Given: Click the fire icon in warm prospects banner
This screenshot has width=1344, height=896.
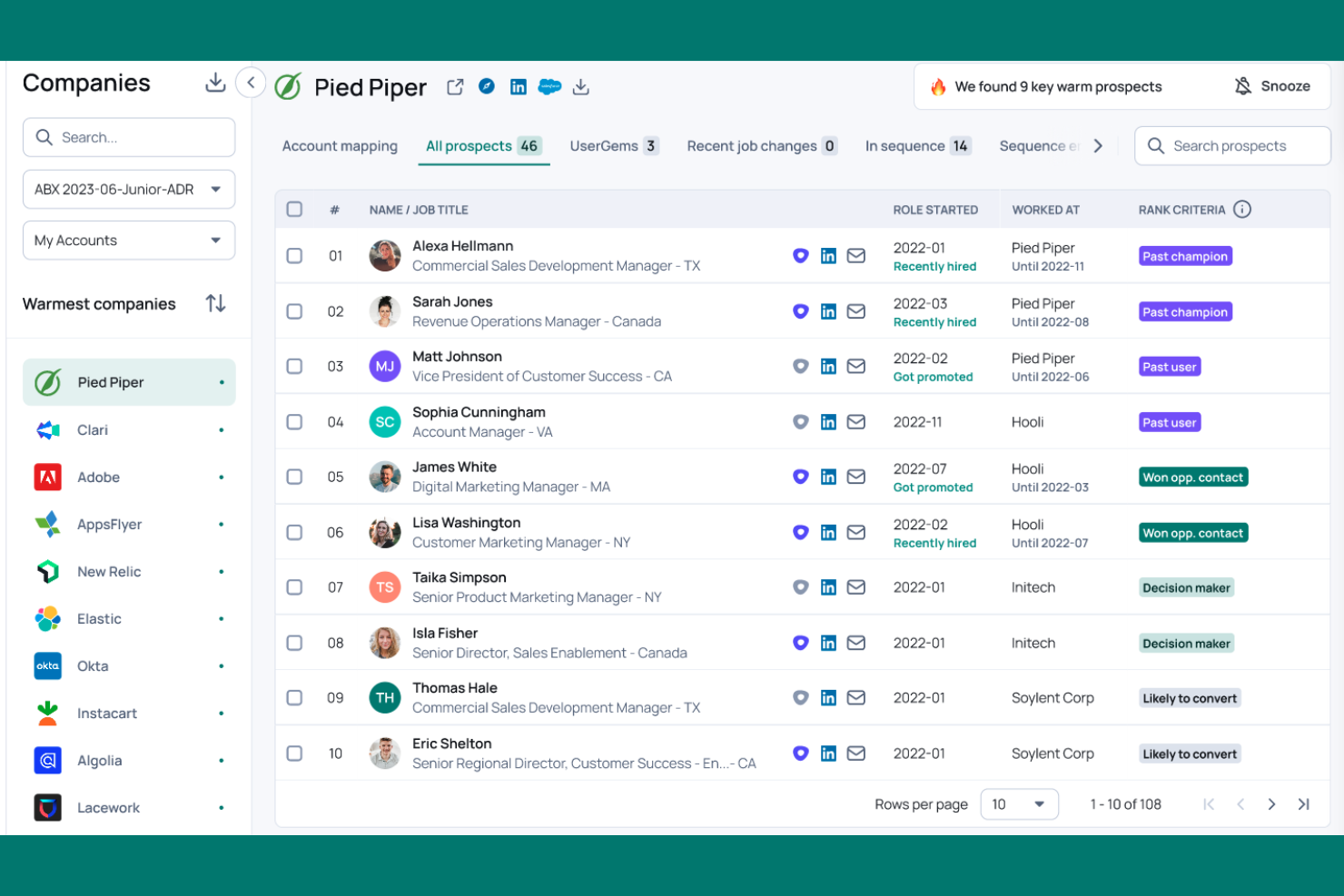Looking at the screenshot, I should (x=938, y=87).
